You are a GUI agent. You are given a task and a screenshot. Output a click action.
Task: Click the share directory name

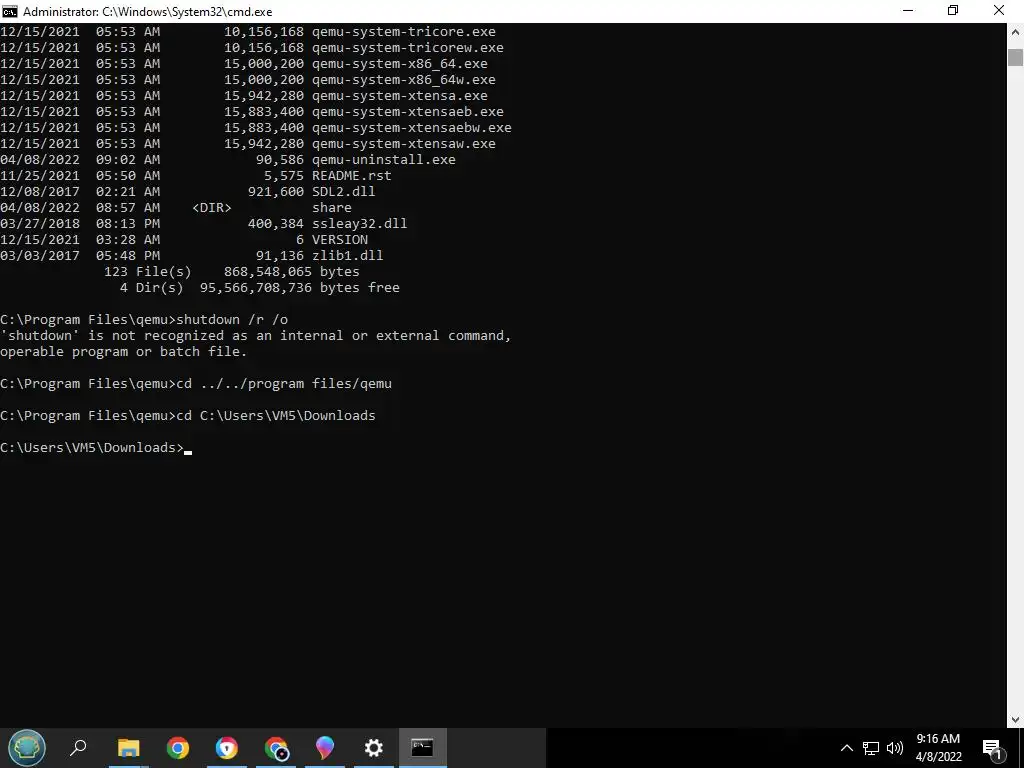coord(332,208)
